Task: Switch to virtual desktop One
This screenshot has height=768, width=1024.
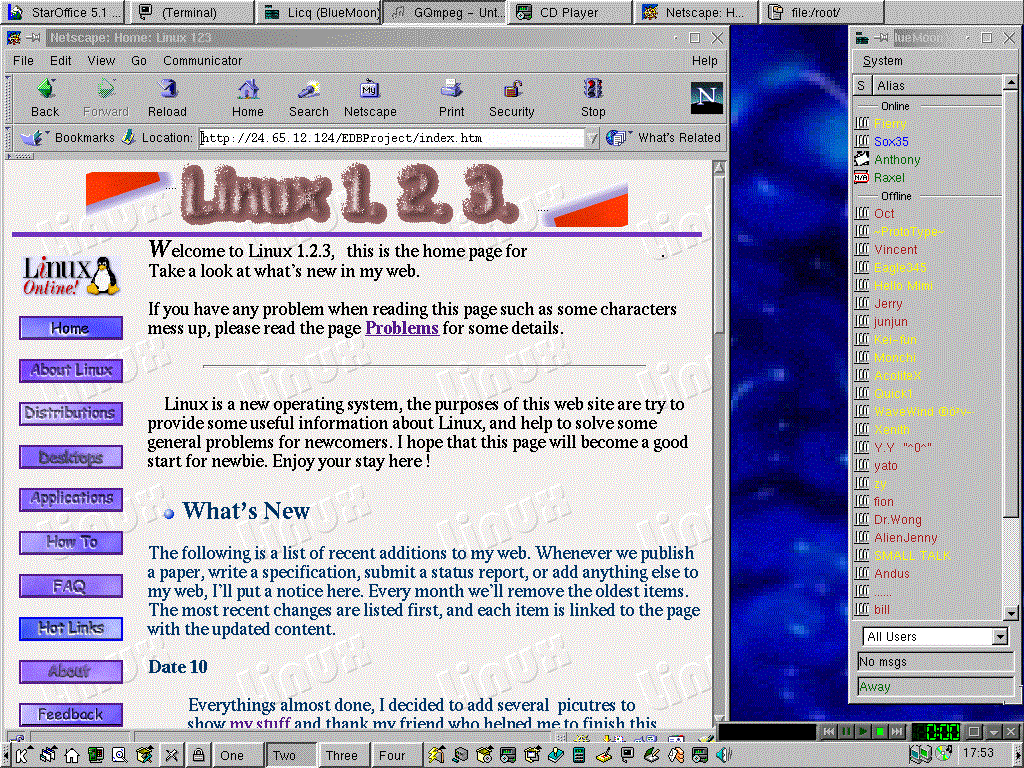Action: coord(232,755)
